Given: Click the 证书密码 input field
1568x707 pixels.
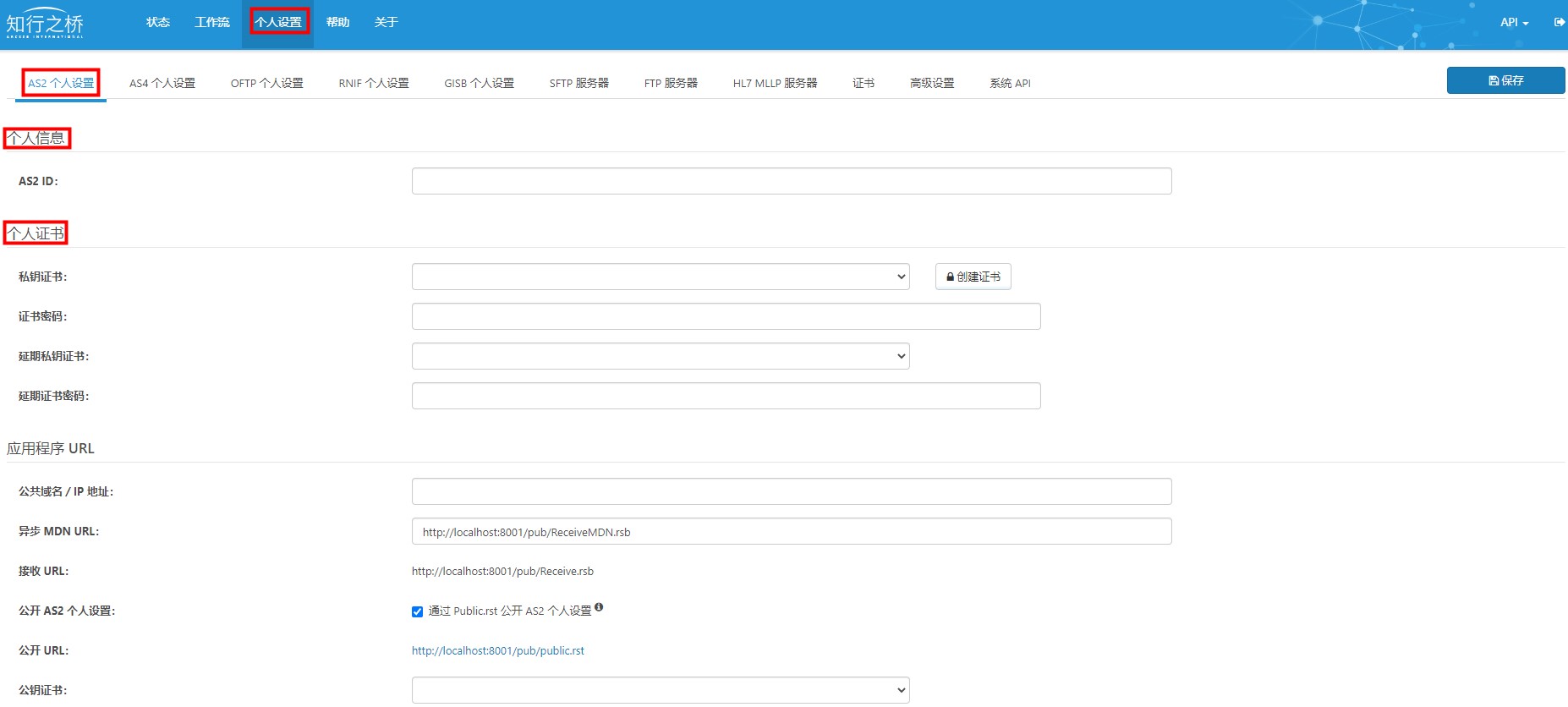Looking at the screenshot, I should [x=726, y=316].
